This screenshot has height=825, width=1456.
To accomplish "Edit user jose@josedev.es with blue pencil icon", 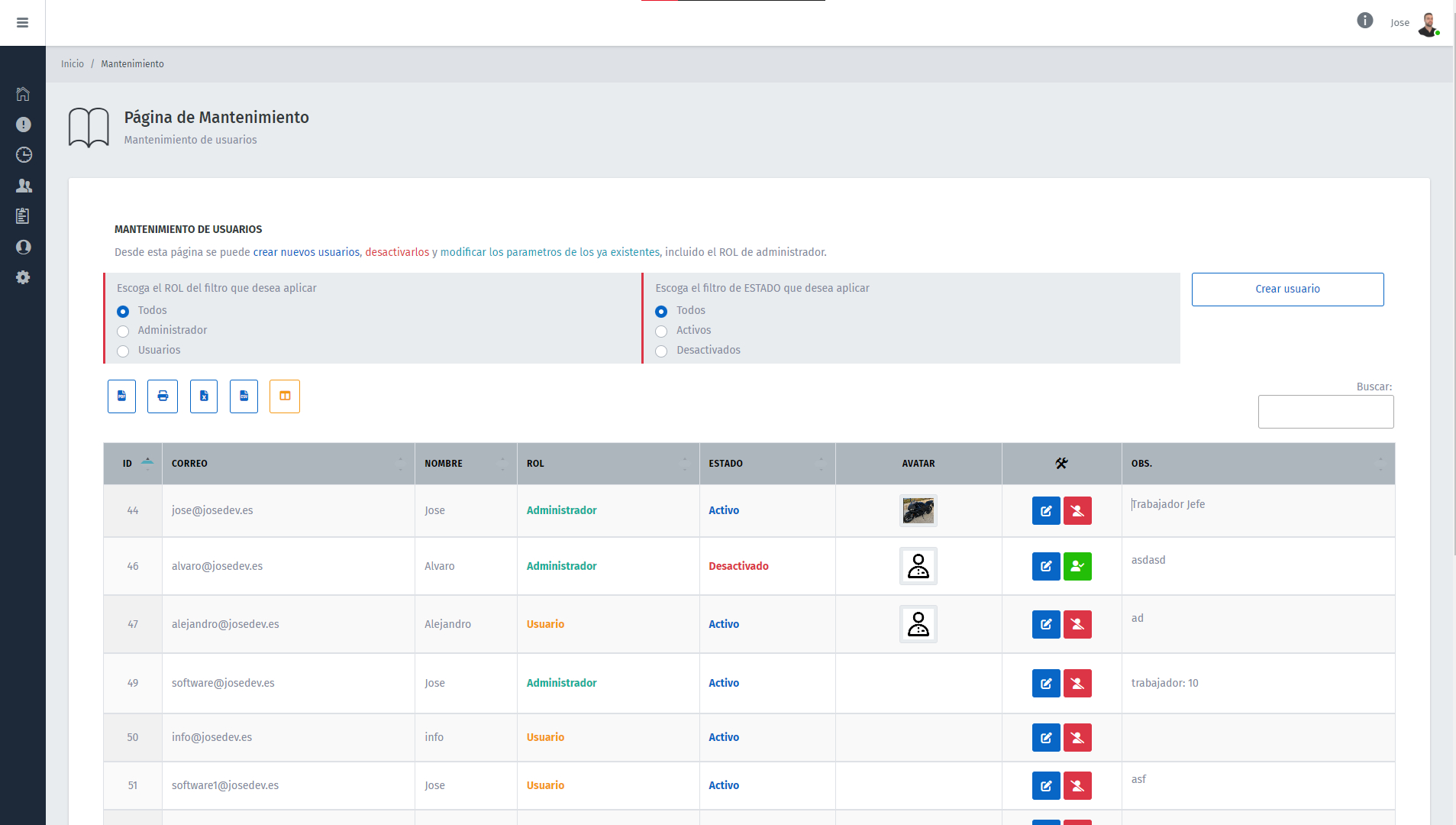I will (1046, 511).
